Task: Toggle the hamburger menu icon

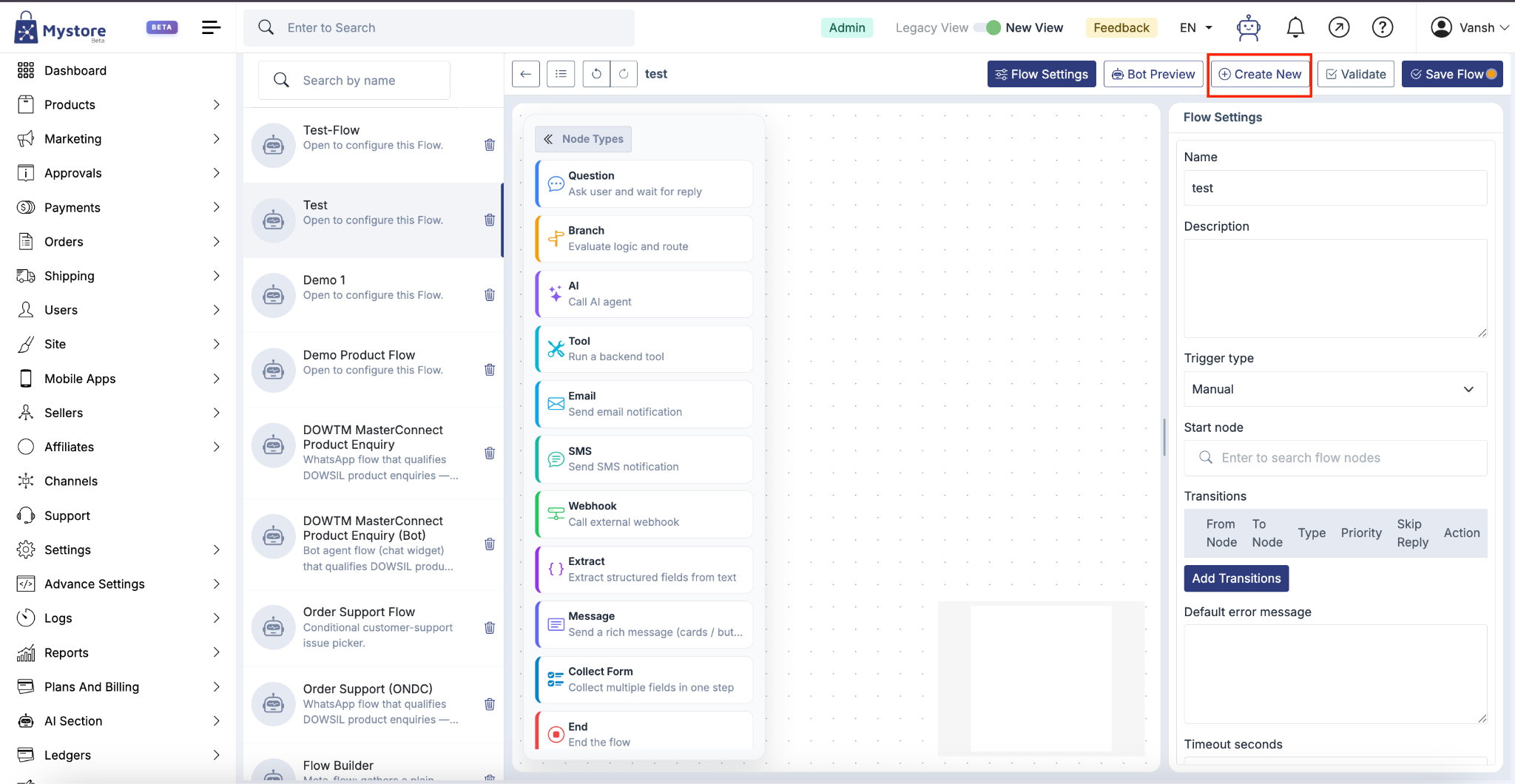Action: (211, 27)
